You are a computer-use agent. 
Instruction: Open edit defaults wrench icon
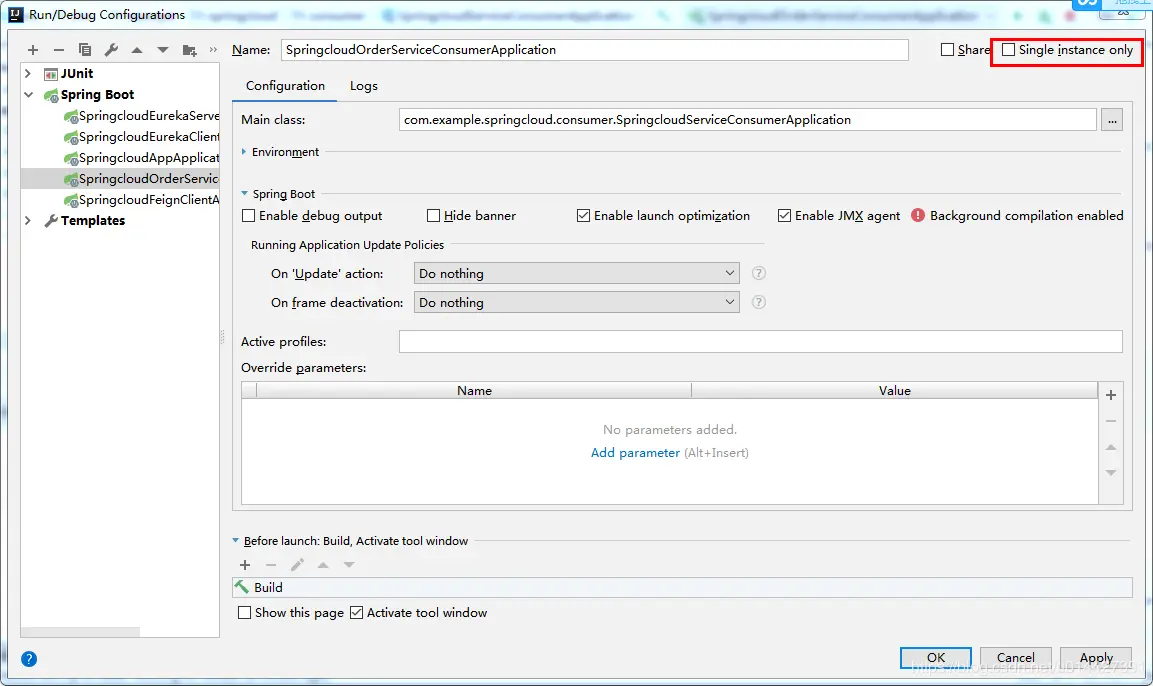coord(111,50)
